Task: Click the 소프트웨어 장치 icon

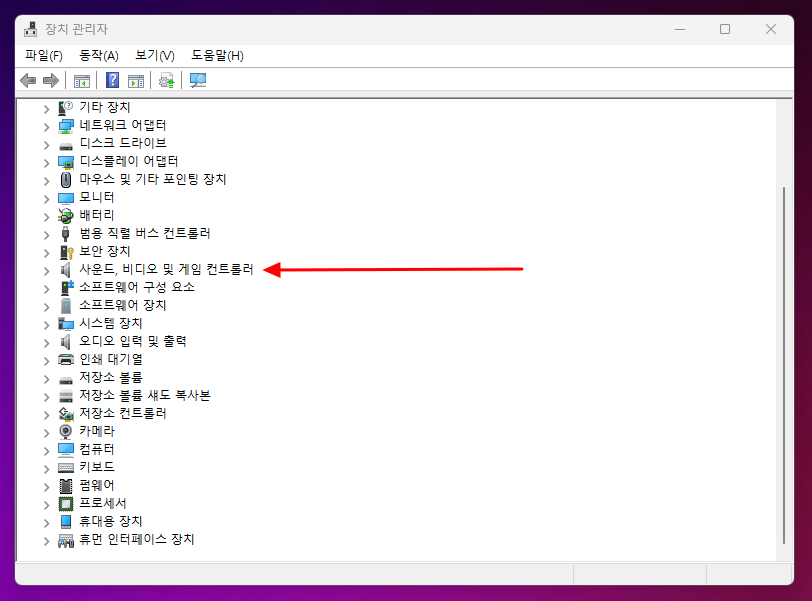Action: 66,306
